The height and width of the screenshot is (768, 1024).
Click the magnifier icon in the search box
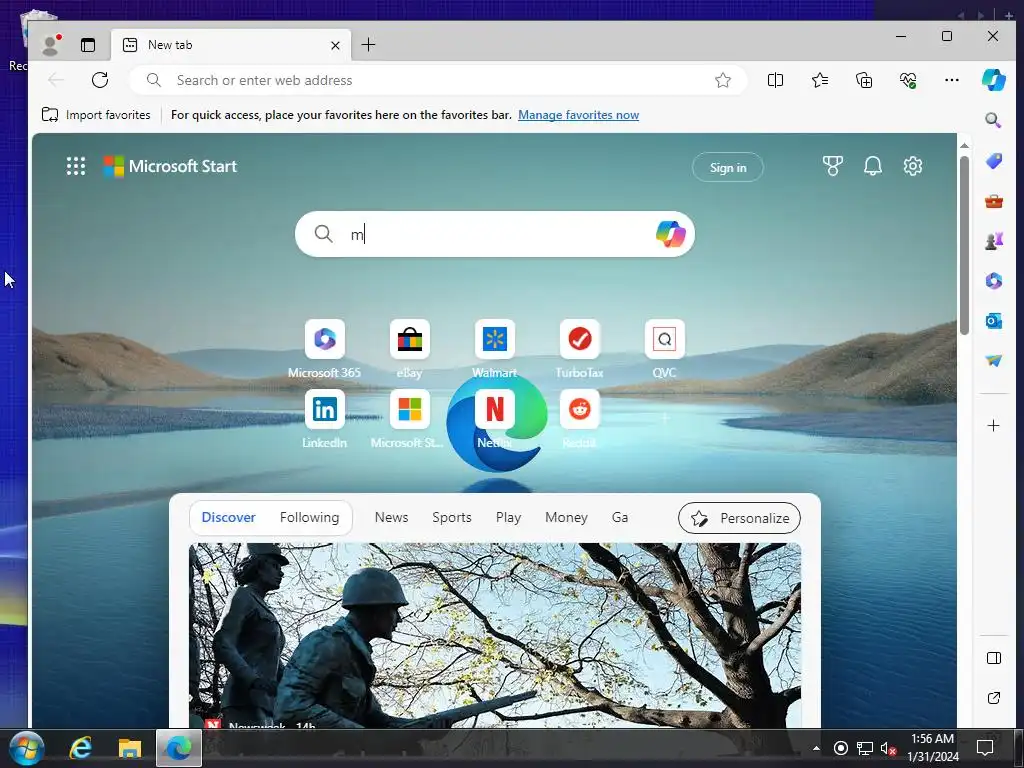coord(323,234)
